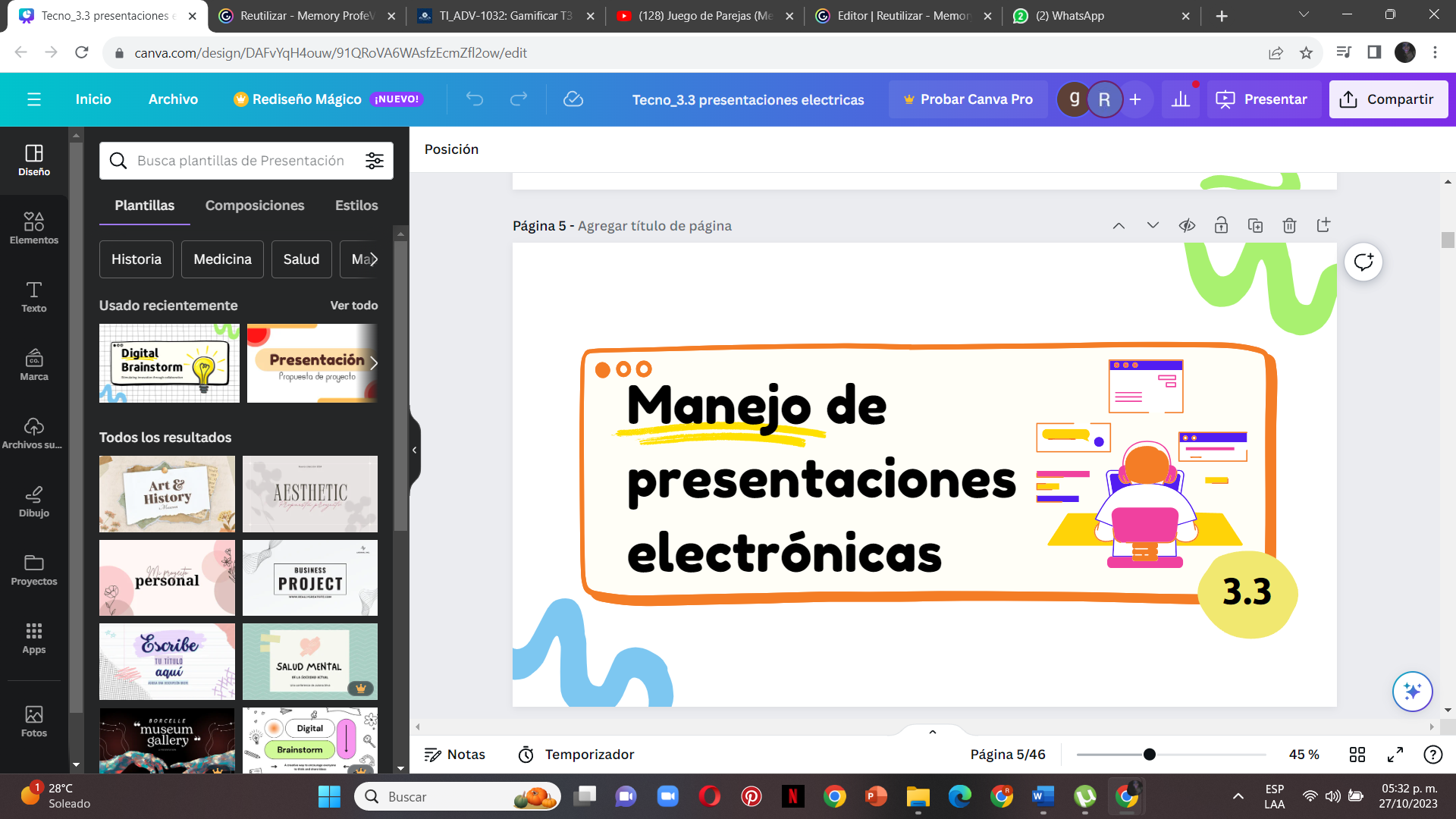Open the Canva Assistant sparkle button
This screenshot has height=819, width=1456.
tap(1412, 691)
